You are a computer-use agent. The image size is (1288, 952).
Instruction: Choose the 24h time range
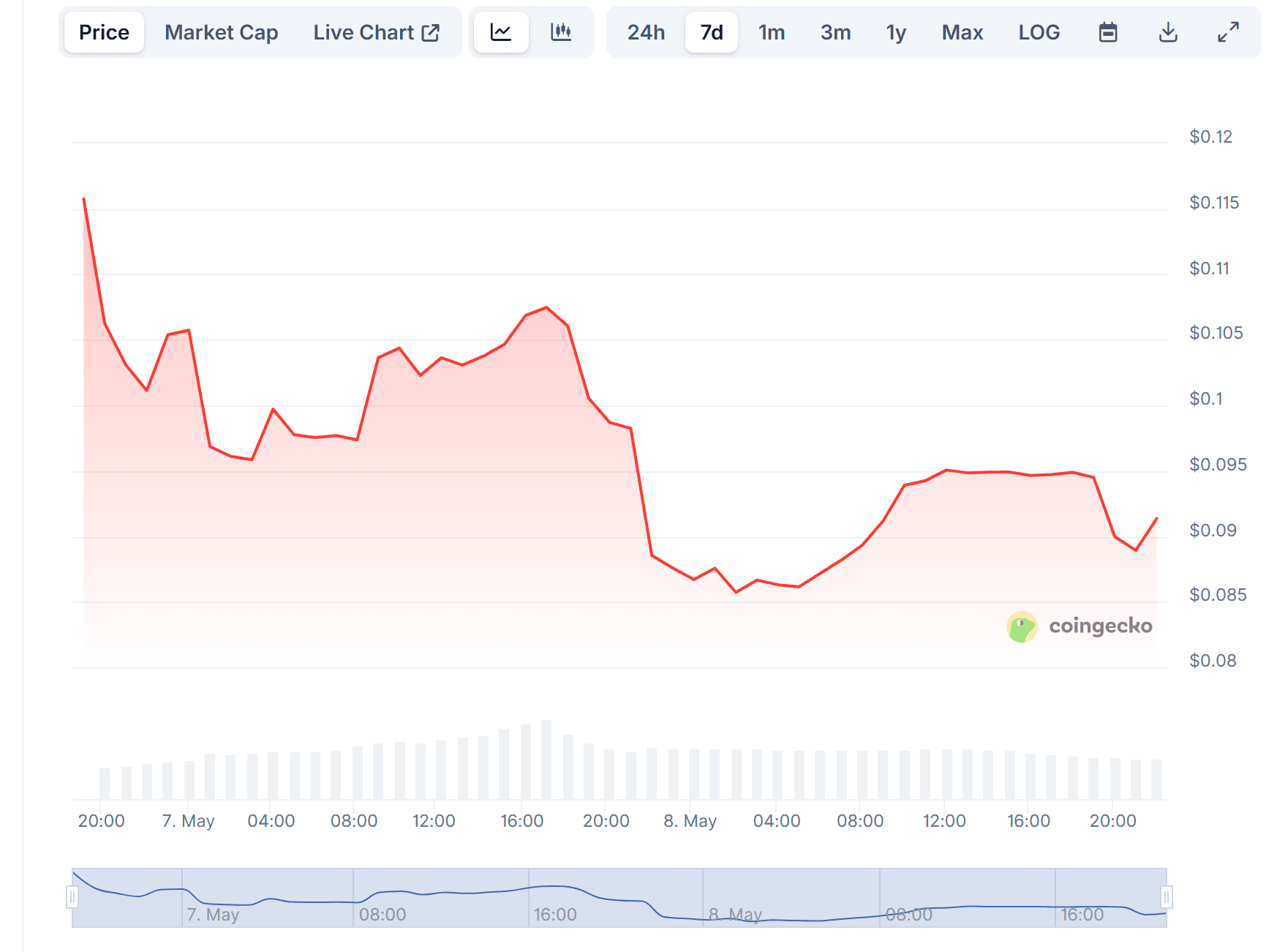pos(646,32)
